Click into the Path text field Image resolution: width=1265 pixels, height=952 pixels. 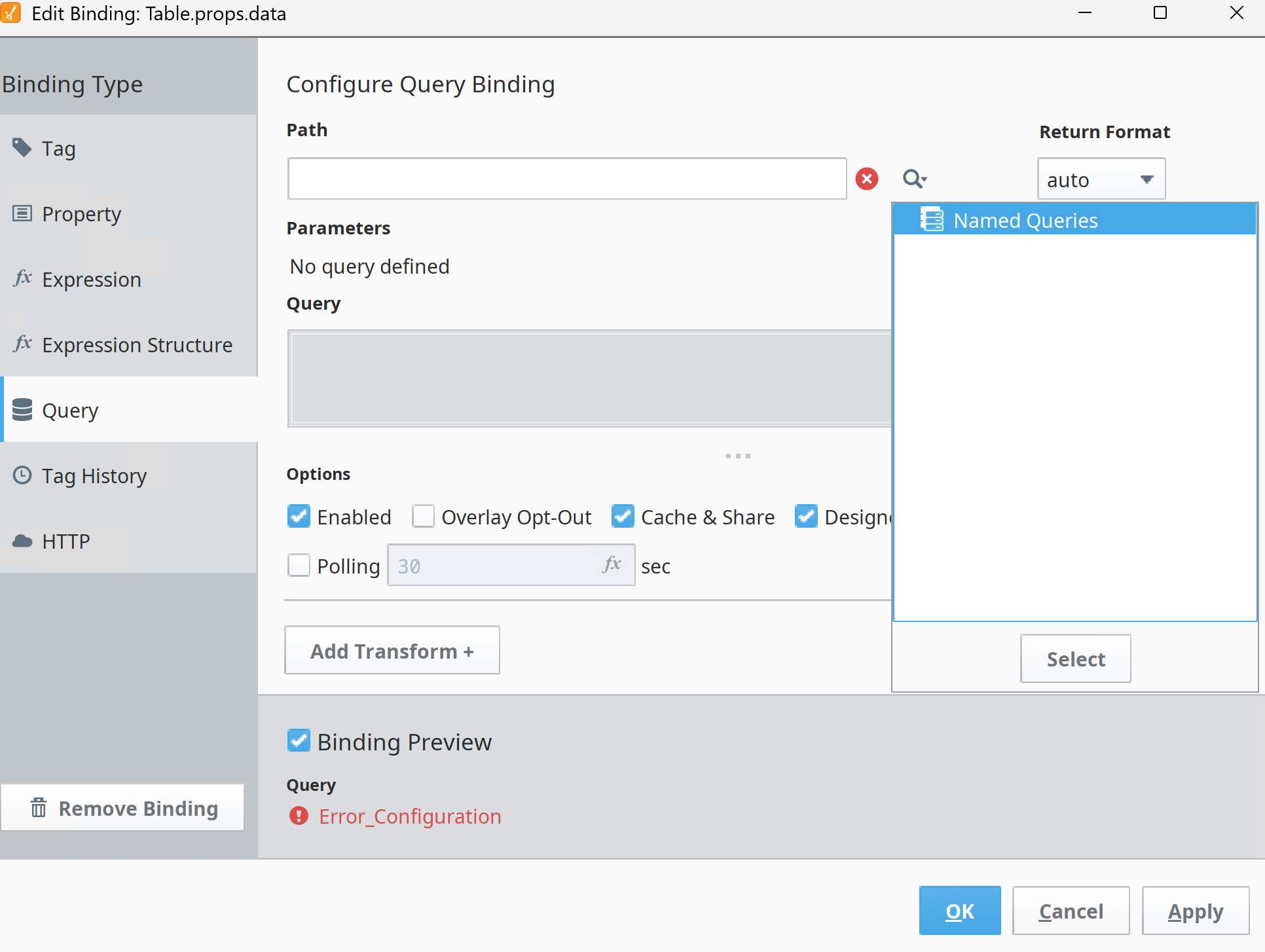click(566, 179)
